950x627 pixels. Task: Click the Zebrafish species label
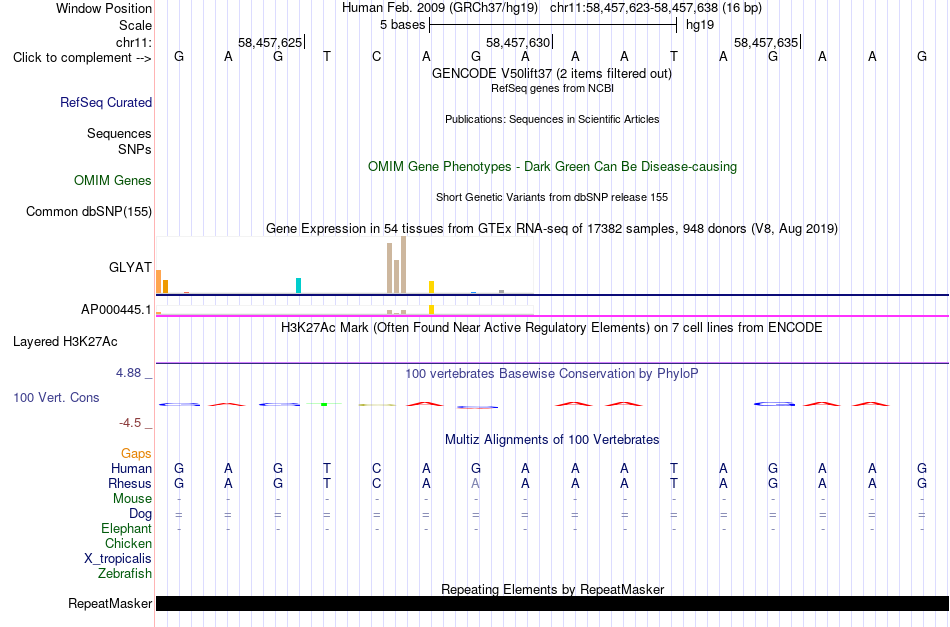coord(125,573)
